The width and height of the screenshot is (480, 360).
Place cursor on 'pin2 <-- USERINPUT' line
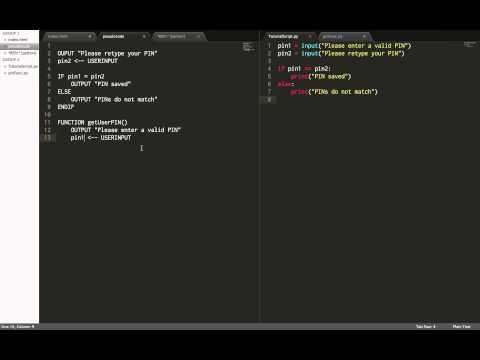click(x=87, y=61)
